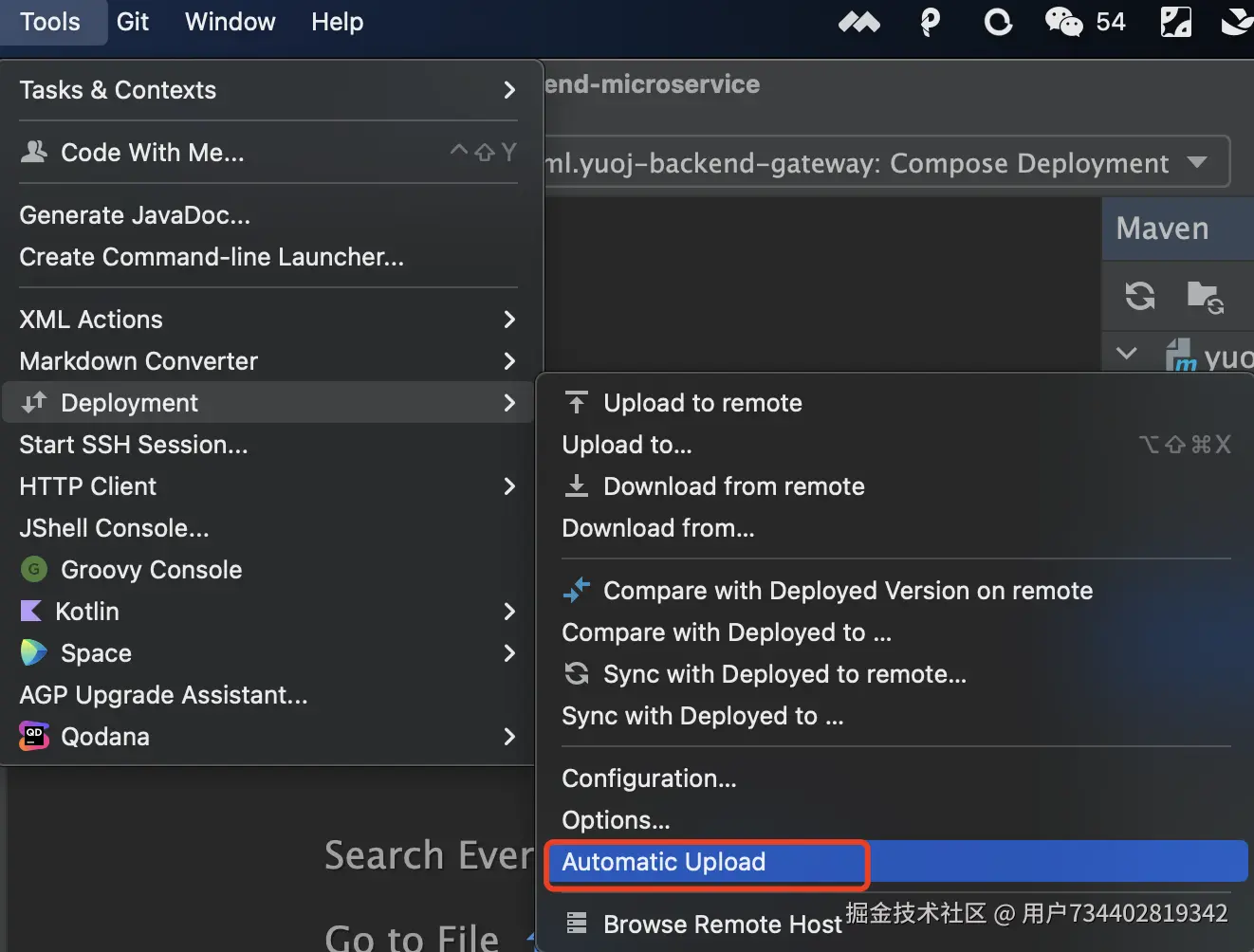Click the P-shaped icon in menu bar
The image size is (1254, 952).
coord(931,22)
